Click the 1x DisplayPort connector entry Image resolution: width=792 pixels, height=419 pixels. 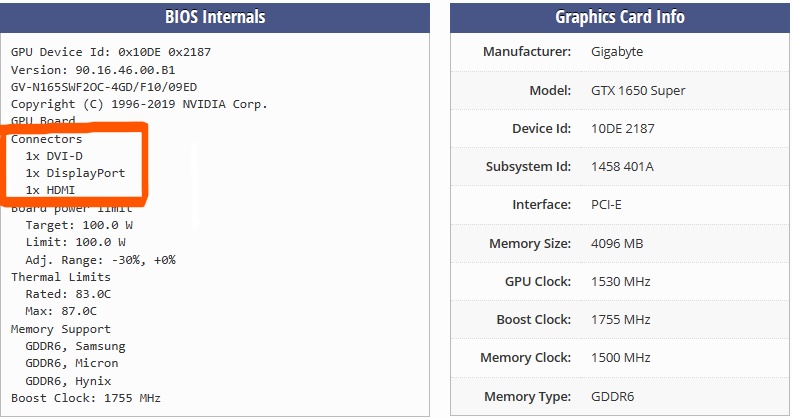[75, 173]
